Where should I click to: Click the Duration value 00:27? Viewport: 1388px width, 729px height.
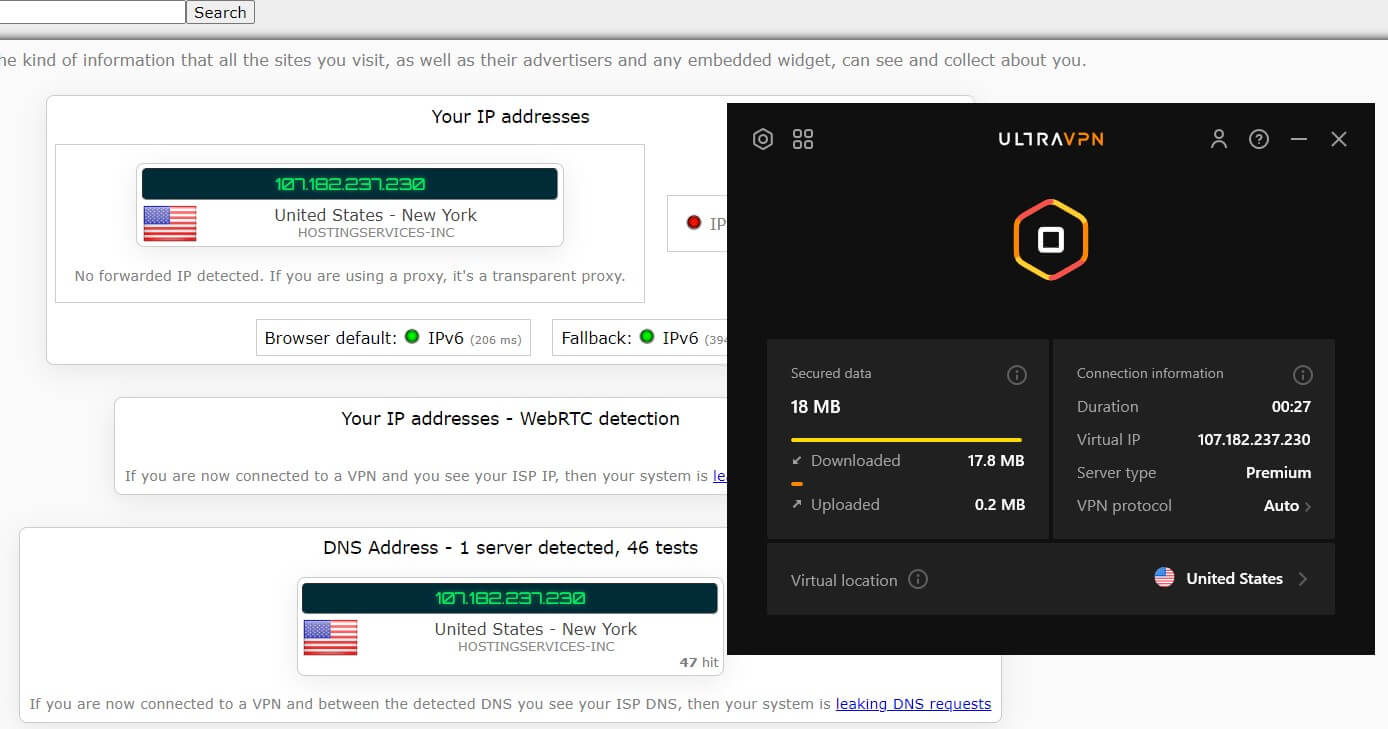click(1291, 407)
